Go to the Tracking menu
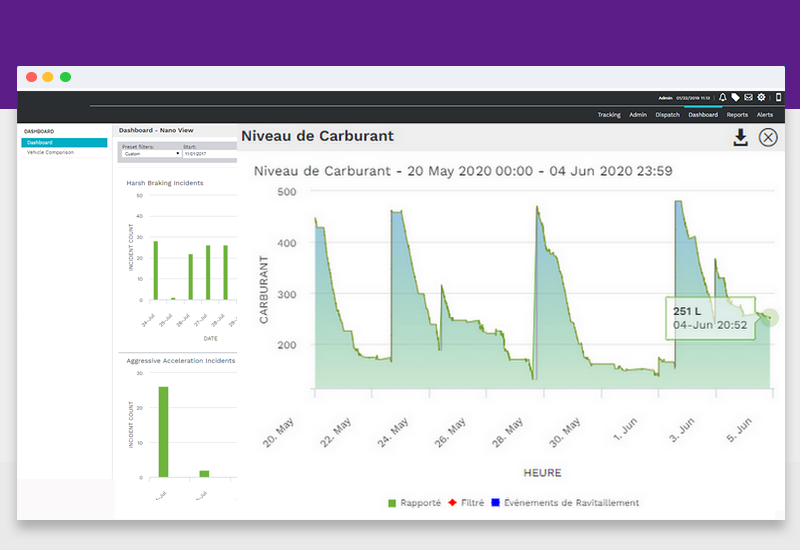 coord(609,115)
